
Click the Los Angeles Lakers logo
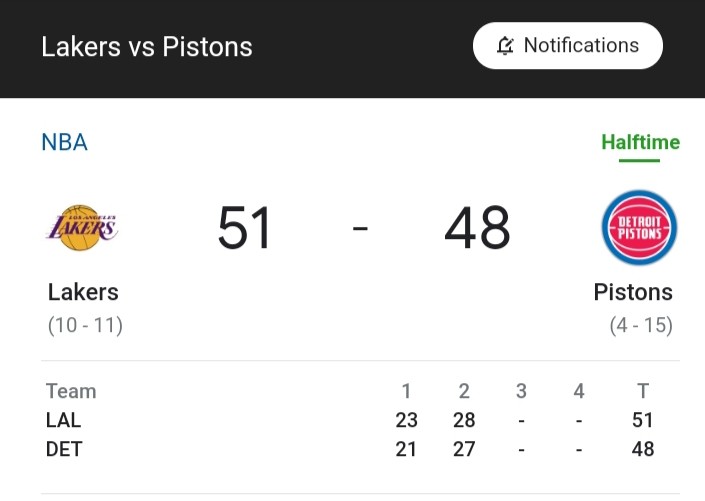click(x=82, y=228)
